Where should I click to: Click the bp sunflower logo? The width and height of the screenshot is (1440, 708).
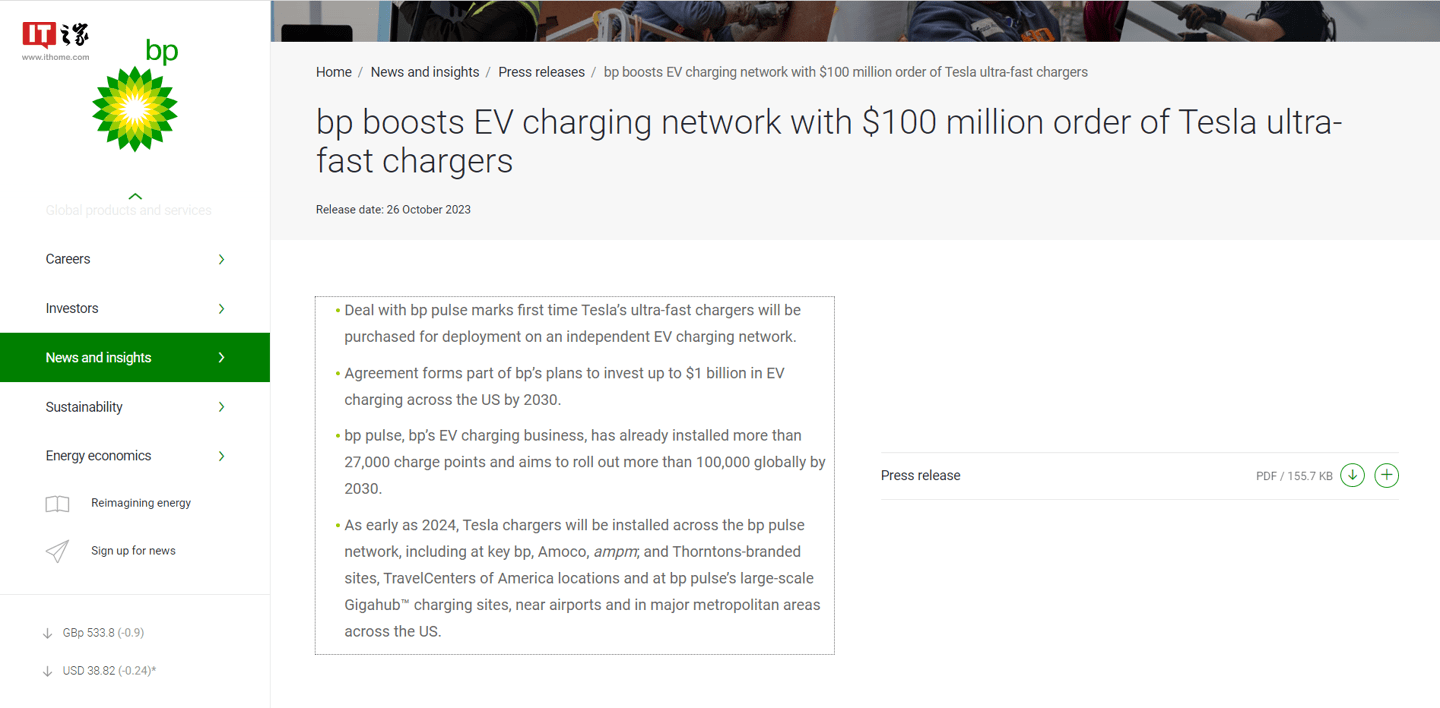[x=135, y=108]
